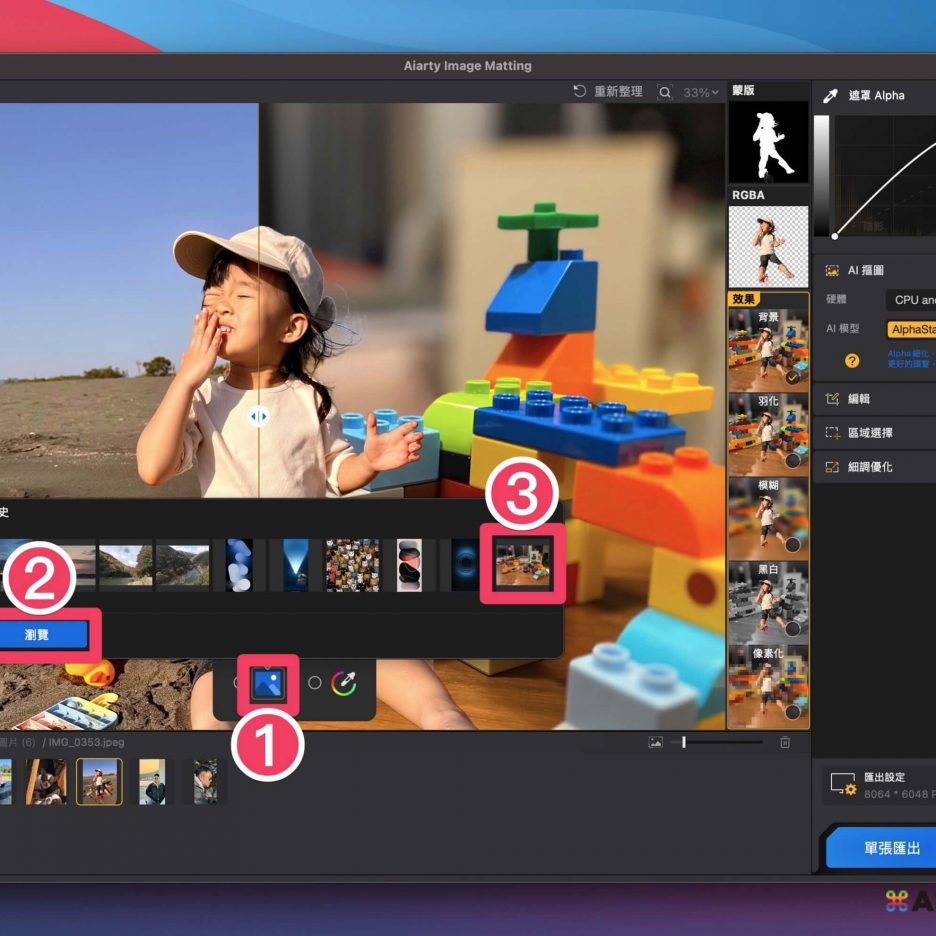Click the thumbnail size image icon
The height and width of the screenshot is (936, 936).
coord(655,742)
